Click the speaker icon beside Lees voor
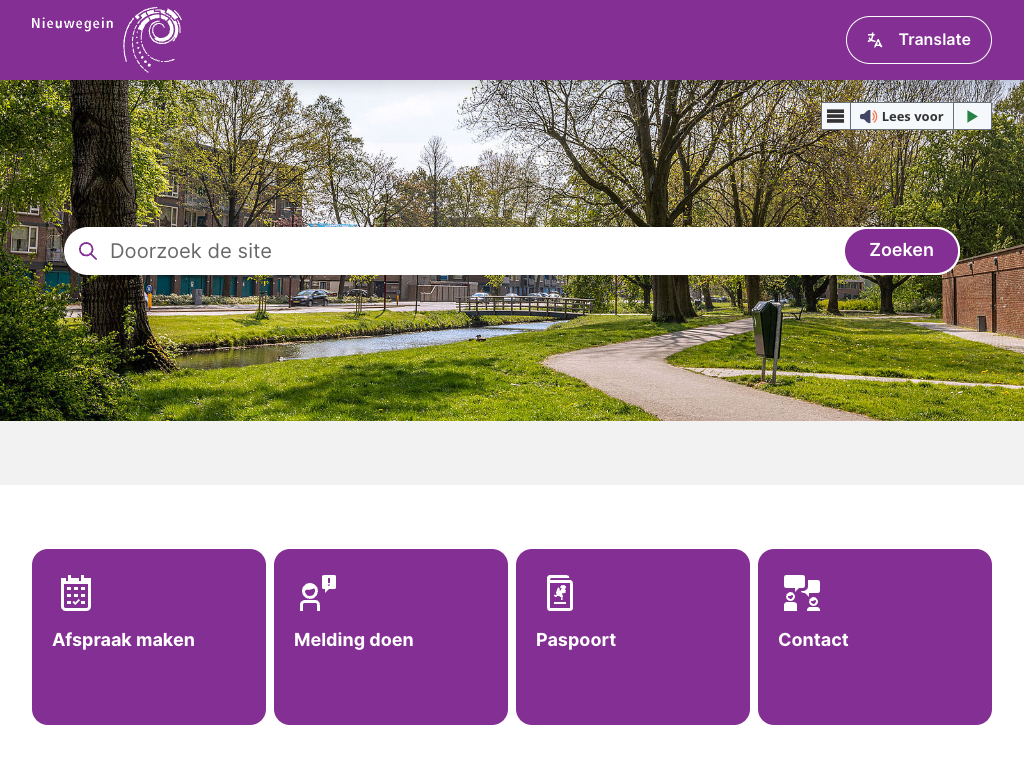1024x768 pixels. pos(868,117)
